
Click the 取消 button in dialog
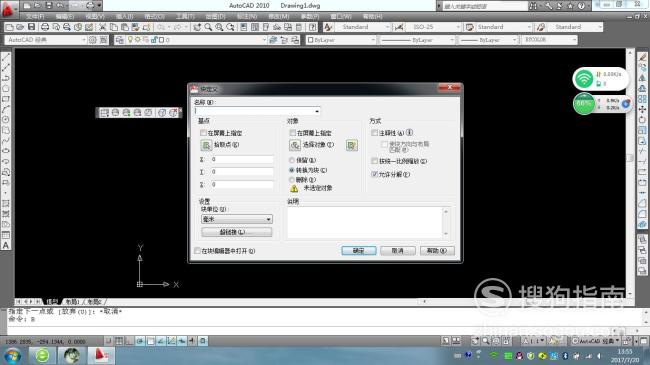point(398,251)
